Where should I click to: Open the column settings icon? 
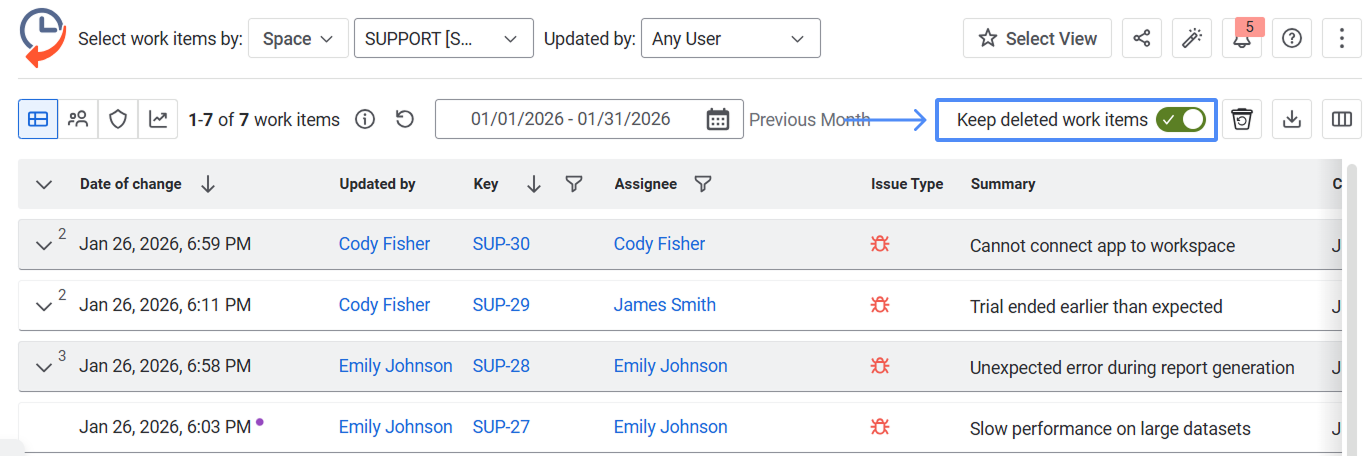point(1341,120)
